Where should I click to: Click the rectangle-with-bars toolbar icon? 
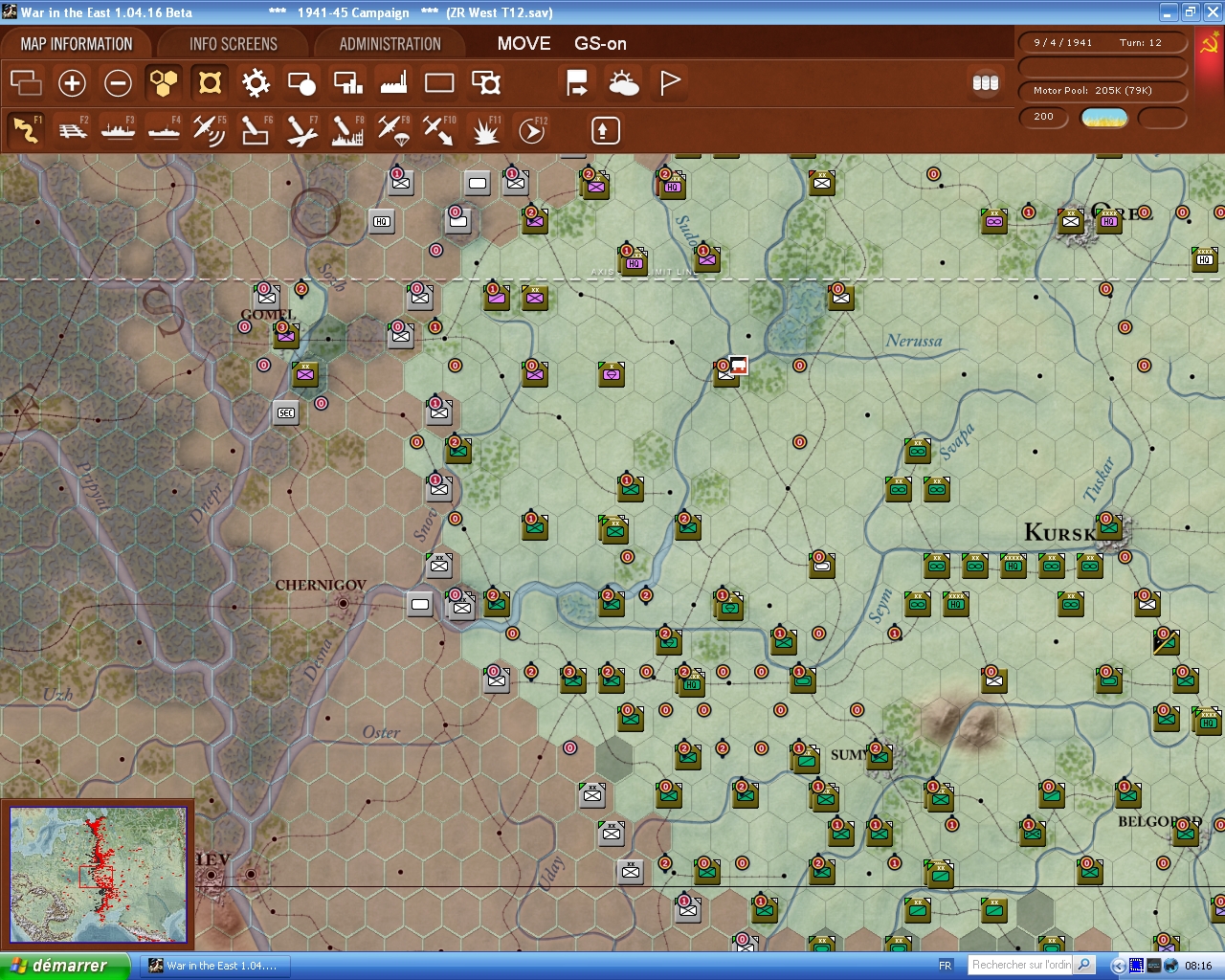click(347, 83)
